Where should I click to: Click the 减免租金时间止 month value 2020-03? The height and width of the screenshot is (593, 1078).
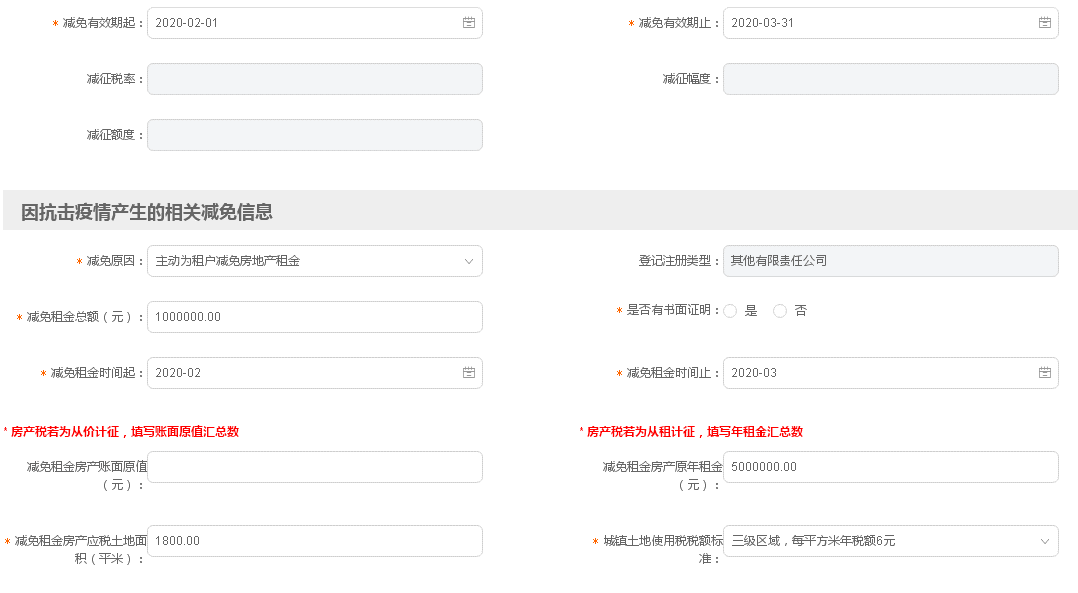tap(755, 373)
